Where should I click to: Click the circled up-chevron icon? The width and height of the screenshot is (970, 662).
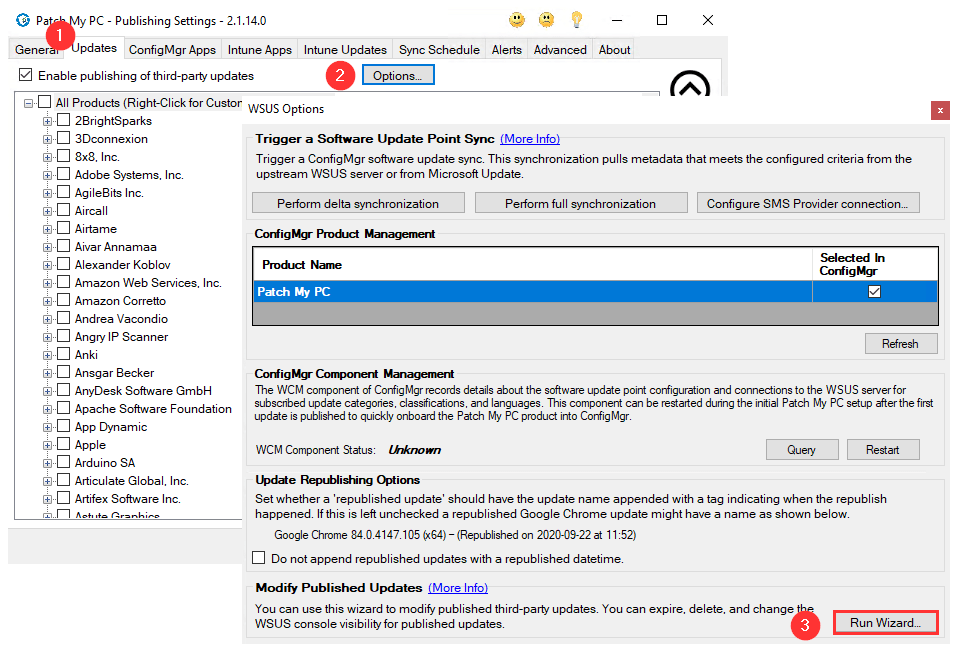[x=690, y=84]
